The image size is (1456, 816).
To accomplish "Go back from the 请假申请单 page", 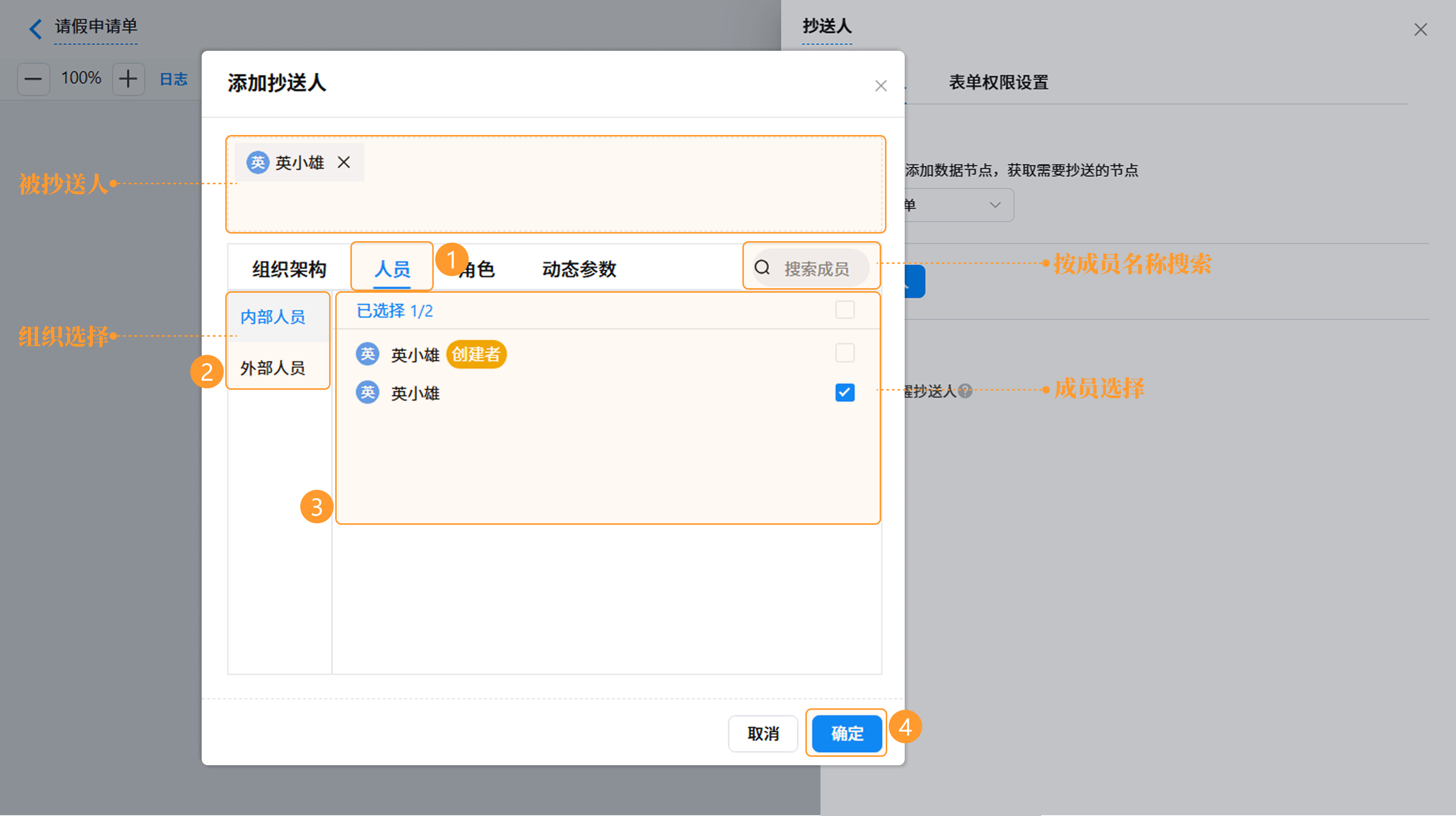I will [36, 28].
